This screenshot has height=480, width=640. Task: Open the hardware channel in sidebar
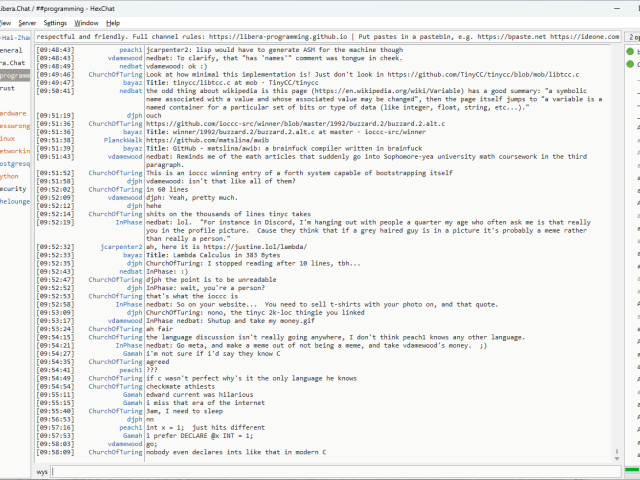tap(13, 113)
